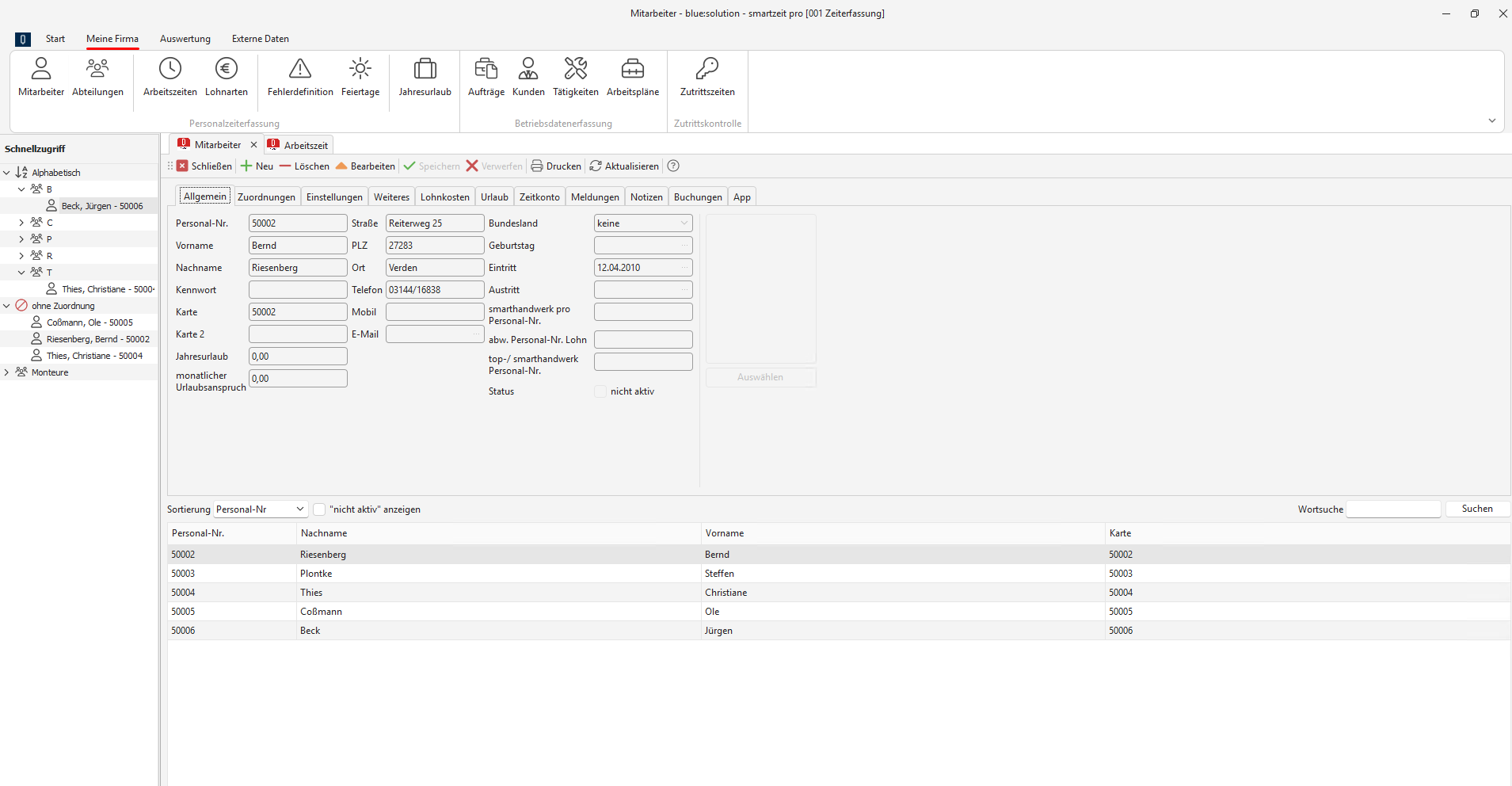1512x786 pixels.
Task: Open the Bundesland dropdown
Action: 684,223
